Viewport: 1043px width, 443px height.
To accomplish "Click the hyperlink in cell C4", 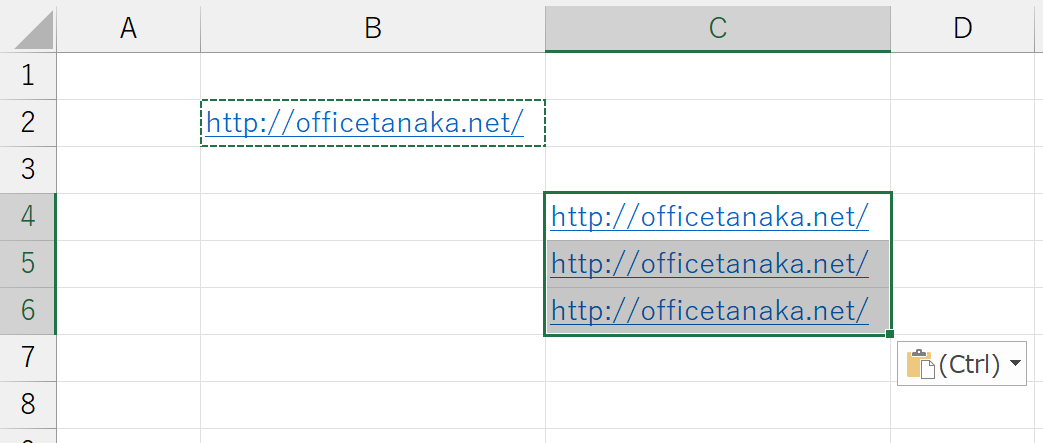I will [x=709, y=217].
